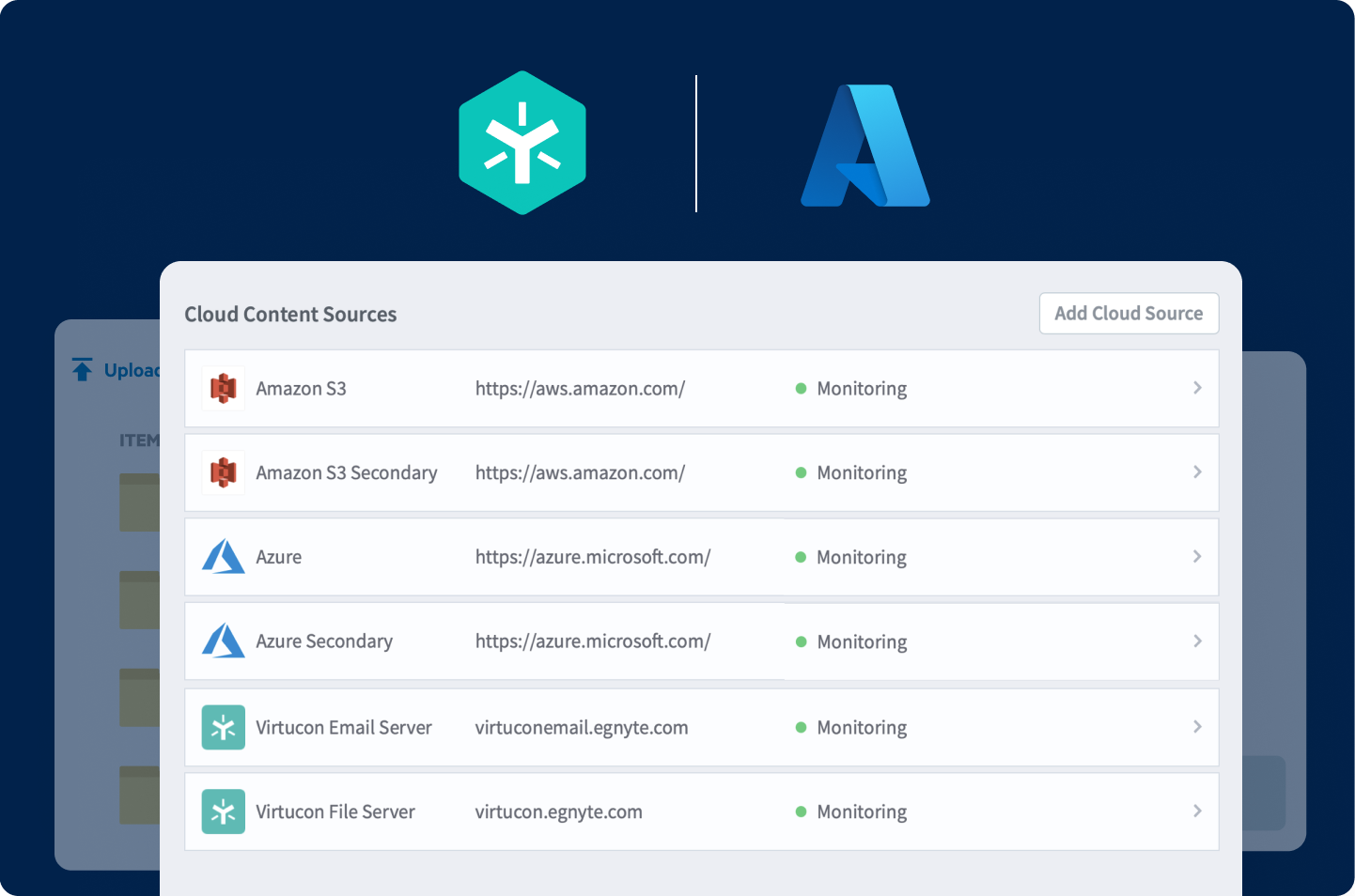
Task: Click the Upload arrow icon in sidebar
Action: 82,369
